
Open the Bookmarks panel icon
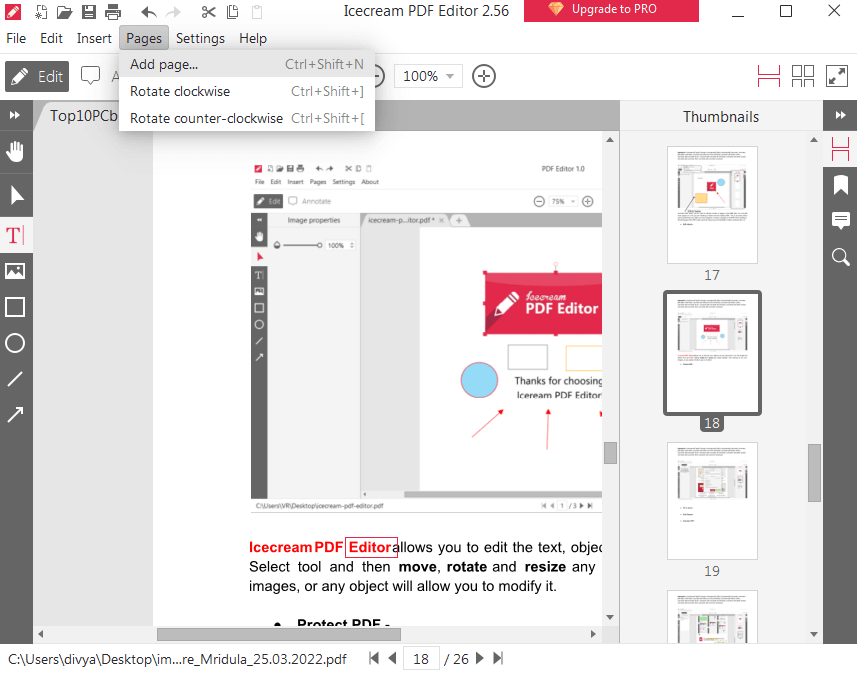tap(841, 186)
